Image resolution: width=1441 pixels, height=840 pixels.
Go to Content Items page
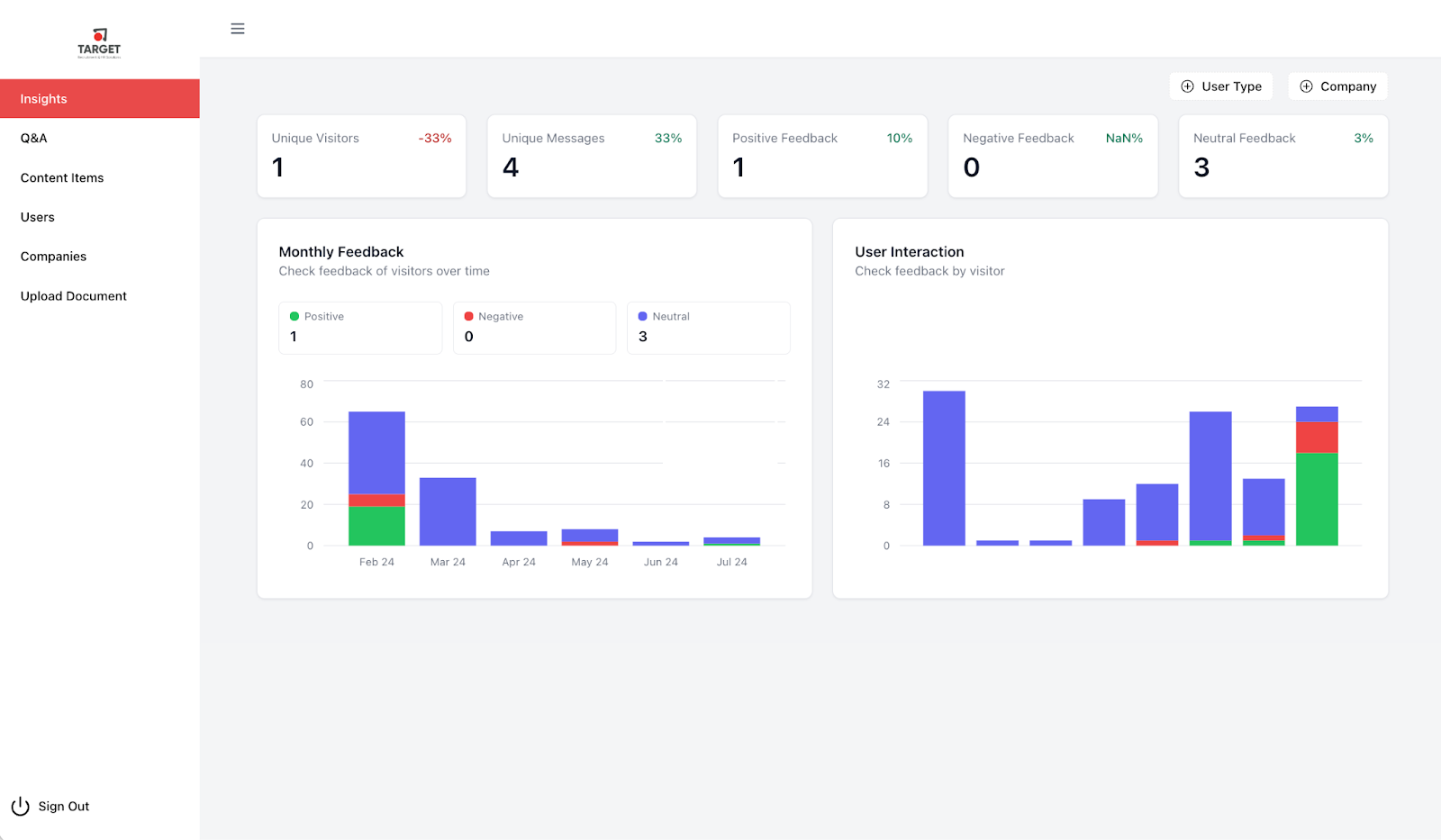(x=62, y=178)
